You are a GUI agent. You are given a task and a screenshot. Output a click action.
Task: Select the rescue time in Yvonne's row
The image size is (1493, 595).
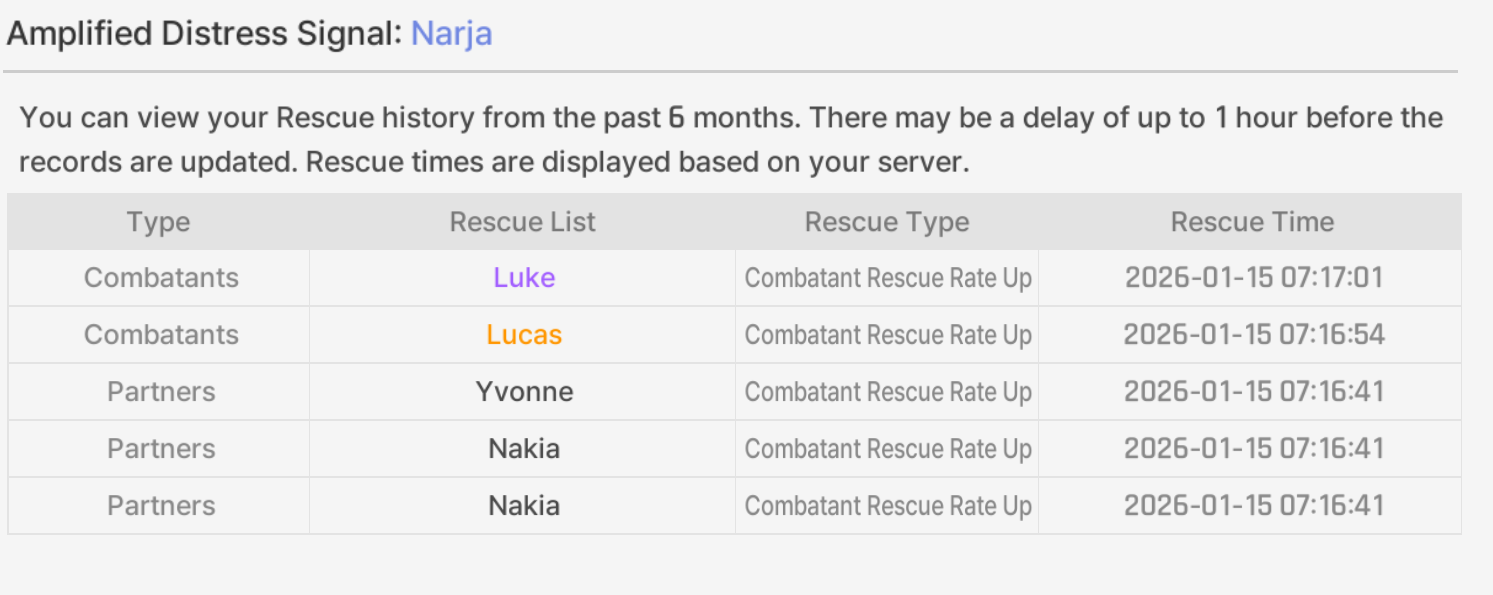coord(1253,392)
